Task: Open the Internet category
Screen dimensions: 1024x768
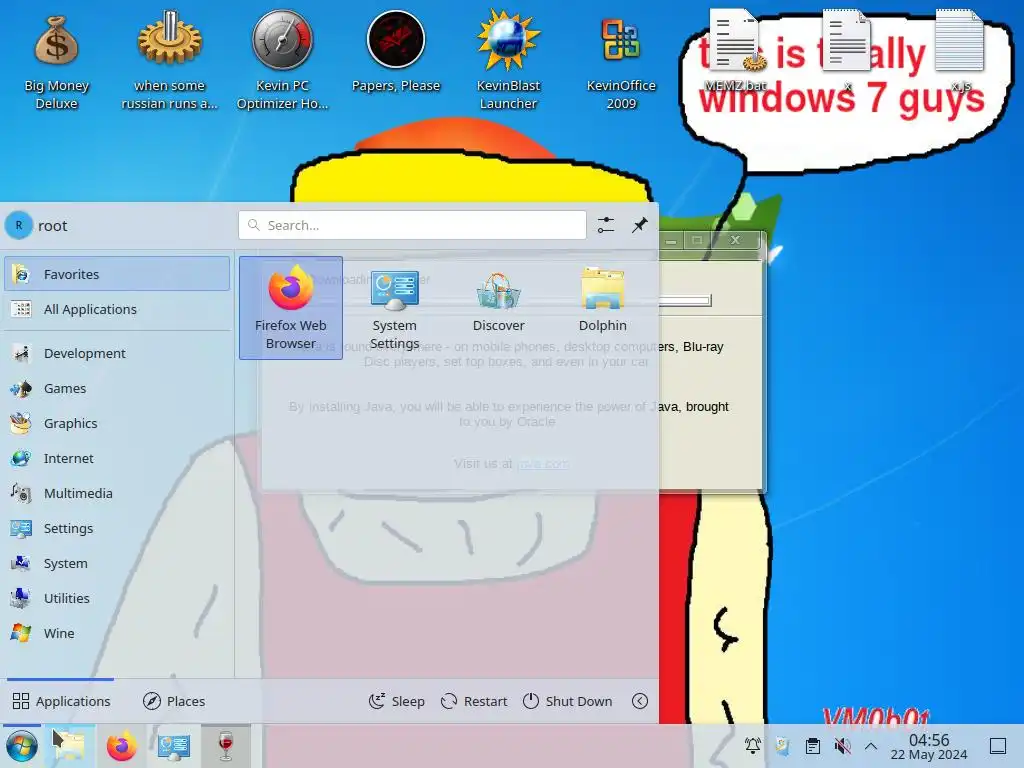Action: click(x=117, y=458)
